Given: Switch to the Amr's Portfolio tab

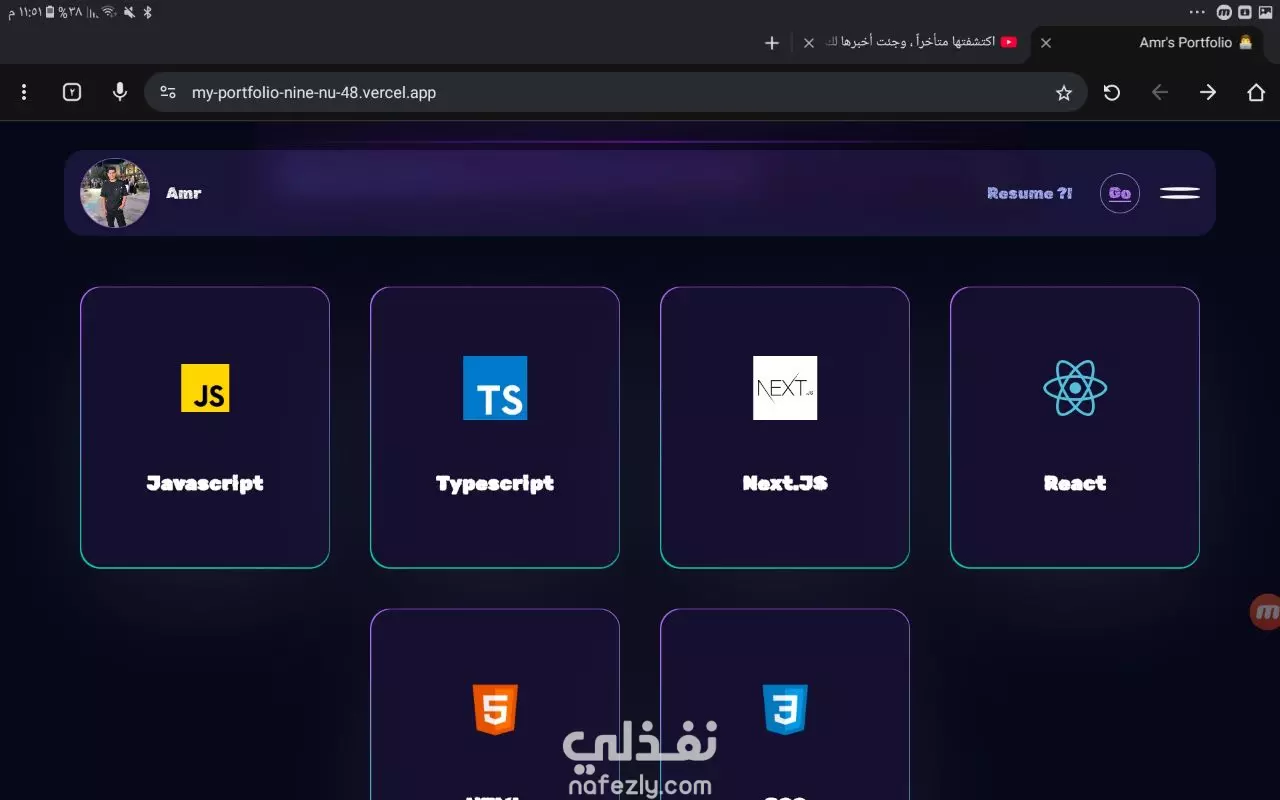Looking at the screenshot, I should [x=1151, y=43].
